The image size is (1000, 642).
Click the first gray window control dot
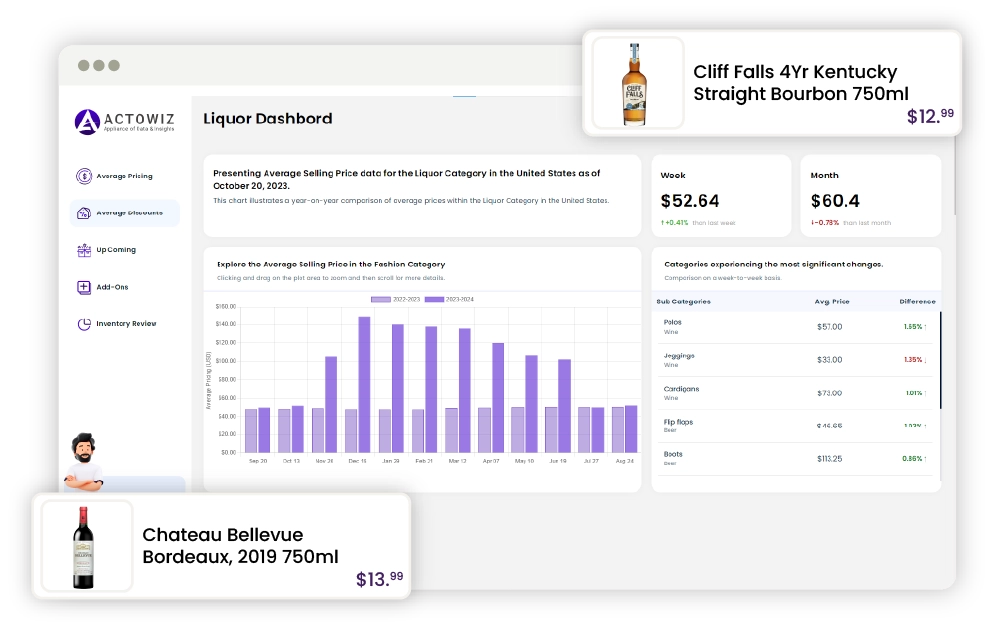tap(84, 66)
